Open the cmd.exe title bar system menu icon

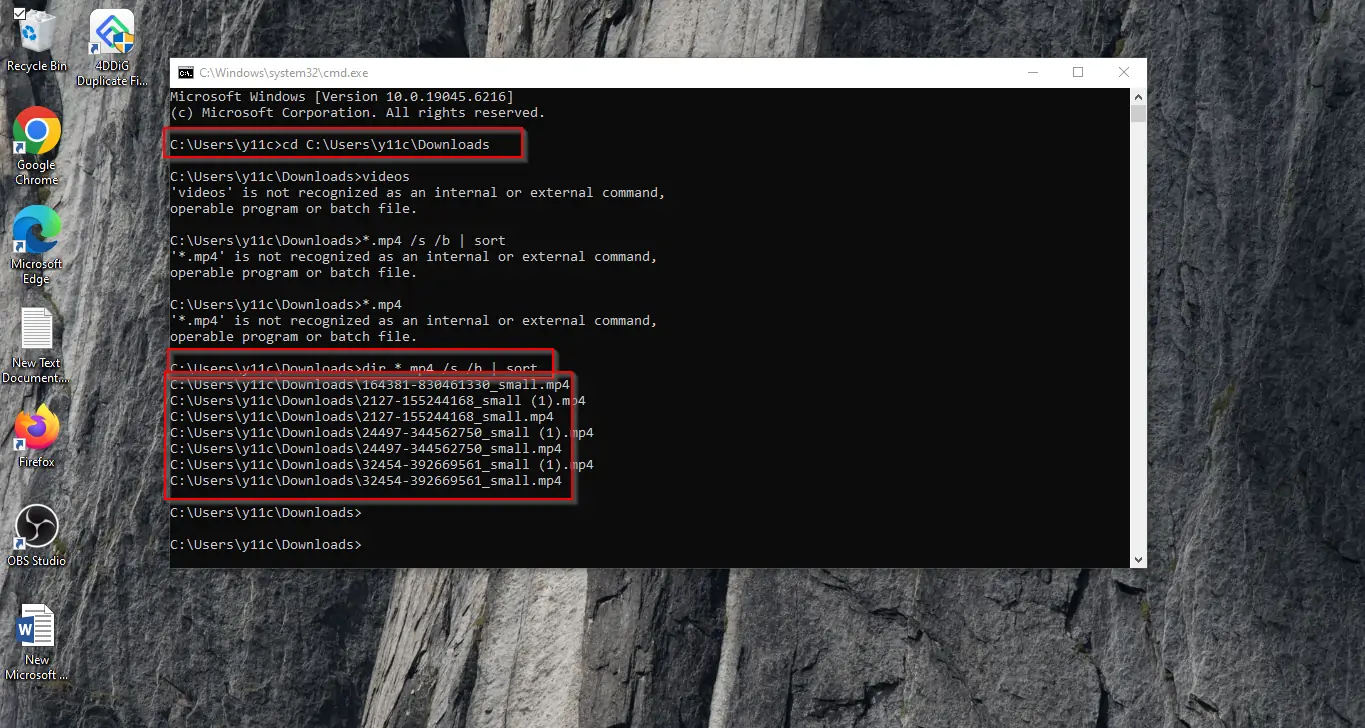(x=186, y=73)
